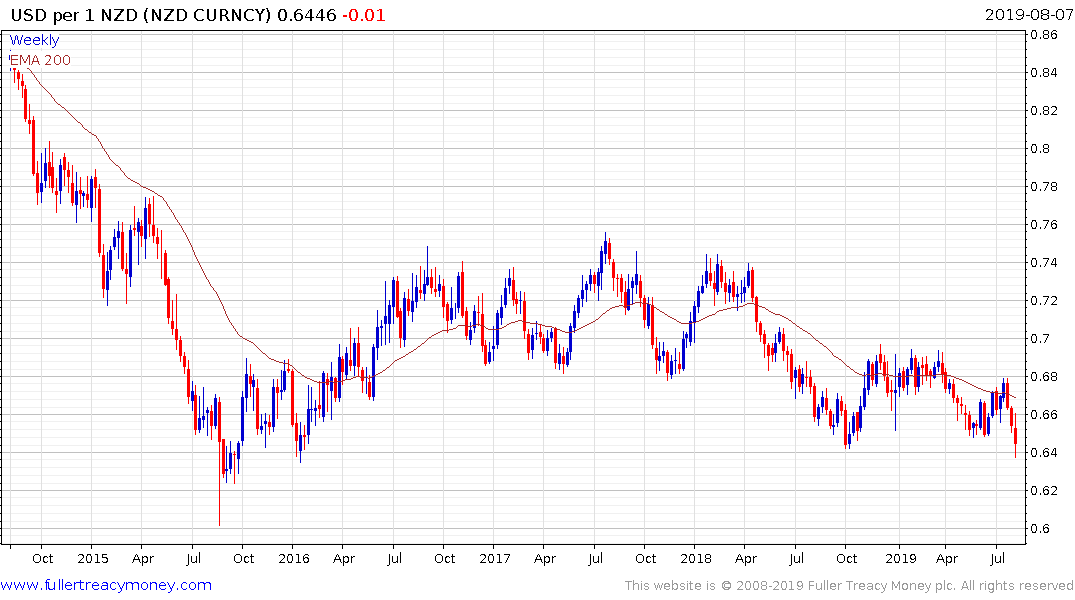Screen dimensions: 1075x600
Task: Open the www.fullertreacymoney.com link
Action: pos(106,585)
